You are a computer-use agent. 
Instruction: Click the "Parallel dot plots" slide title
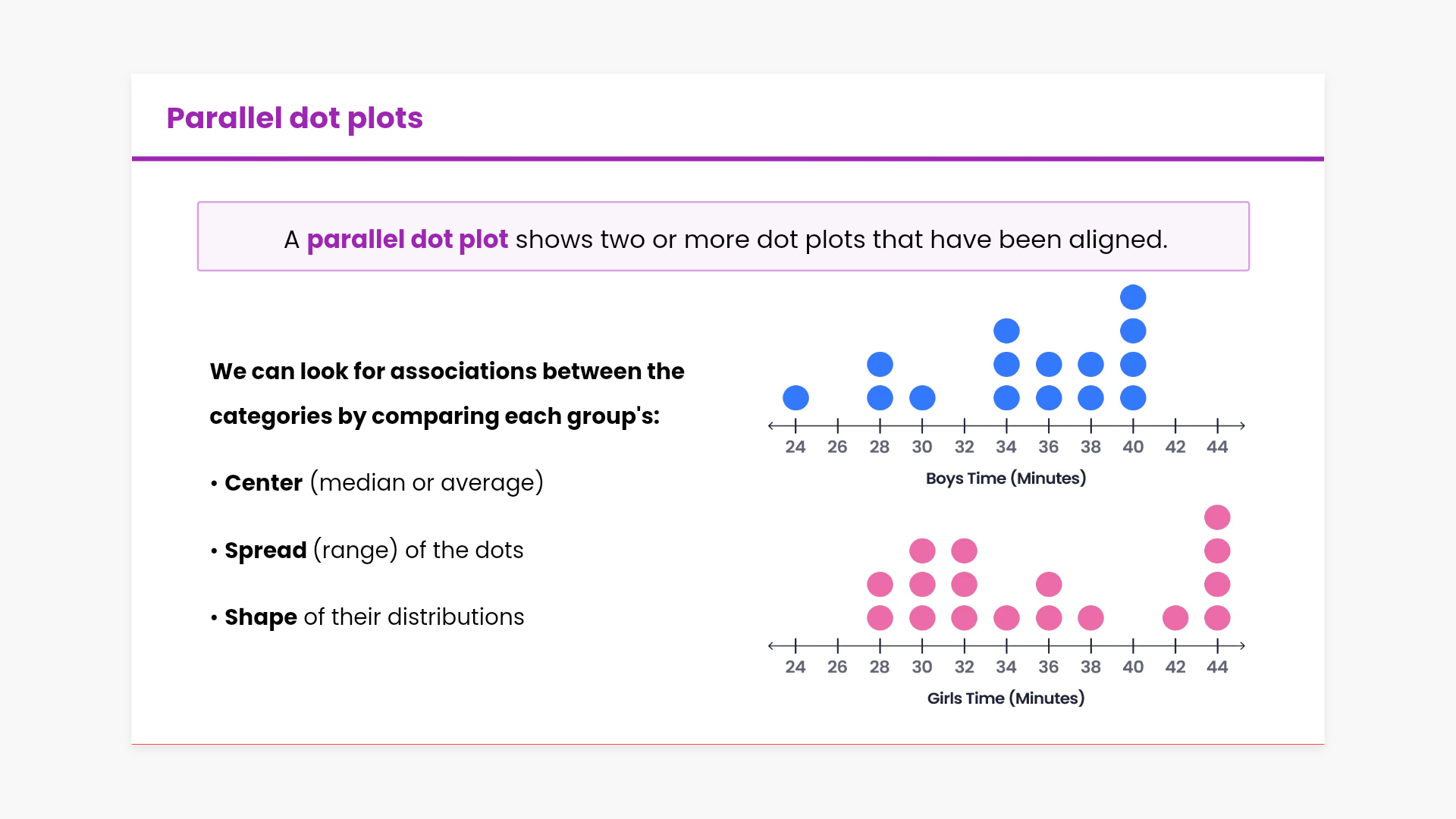click(x=294, y=118)
